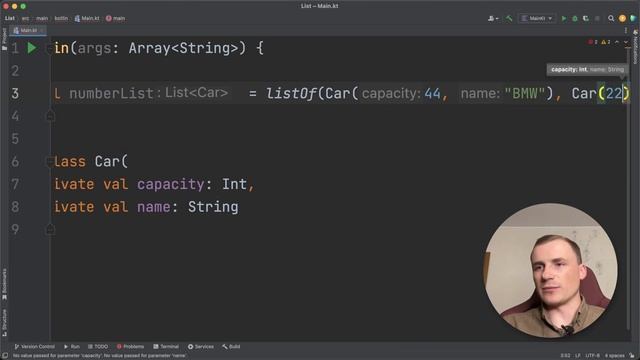Click the green Run button in toolbar
The width and height of the screenshot is (640, 360).
click(x=564, y=18)
